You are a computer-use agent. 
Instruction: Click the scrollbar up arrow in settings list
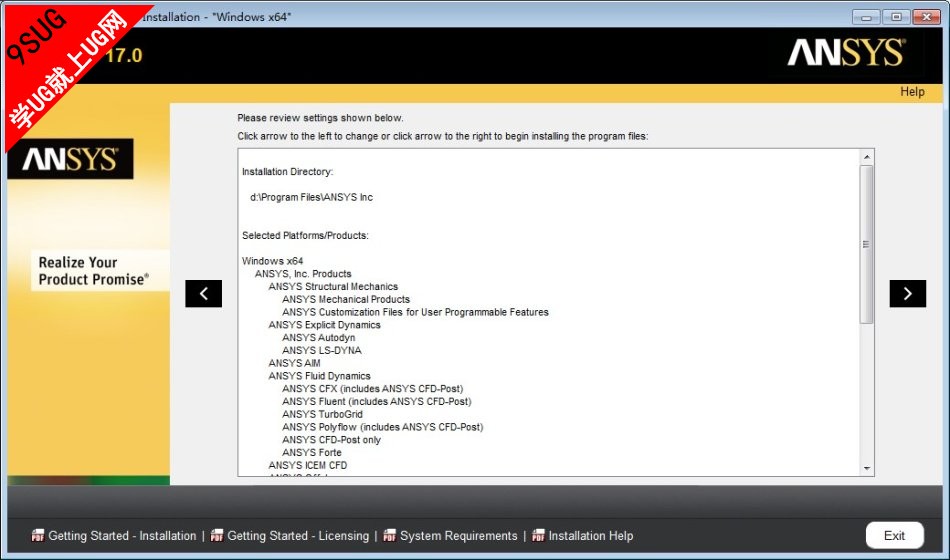(x=866, y=157)
